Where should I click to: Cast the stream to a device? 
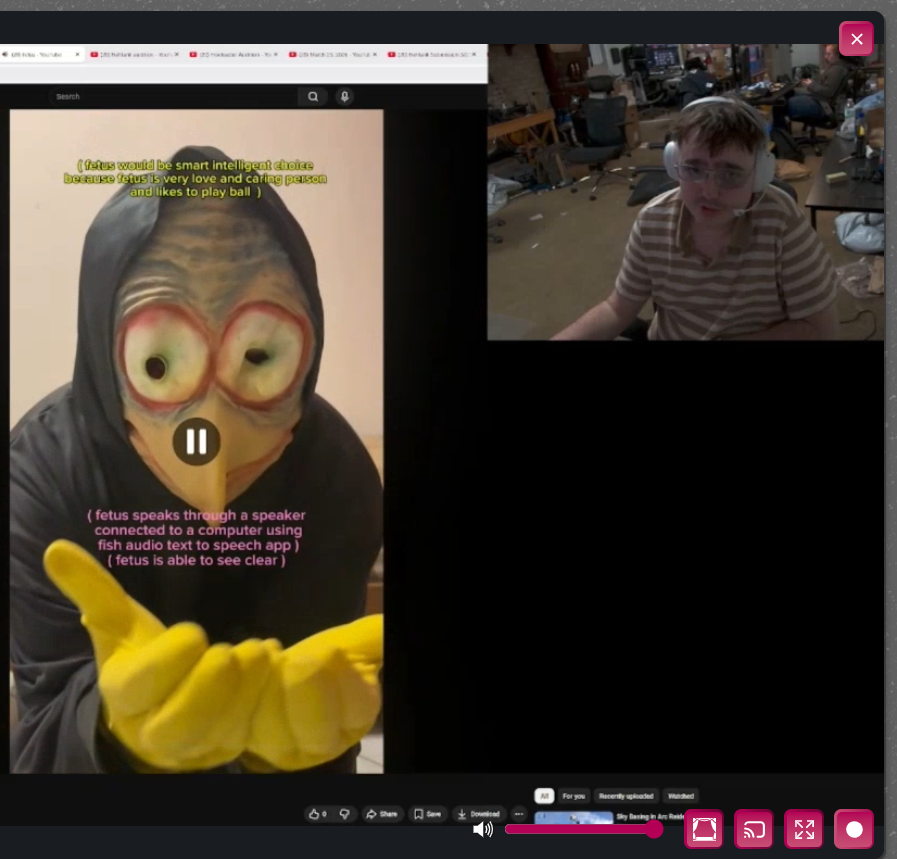(753, 829)
